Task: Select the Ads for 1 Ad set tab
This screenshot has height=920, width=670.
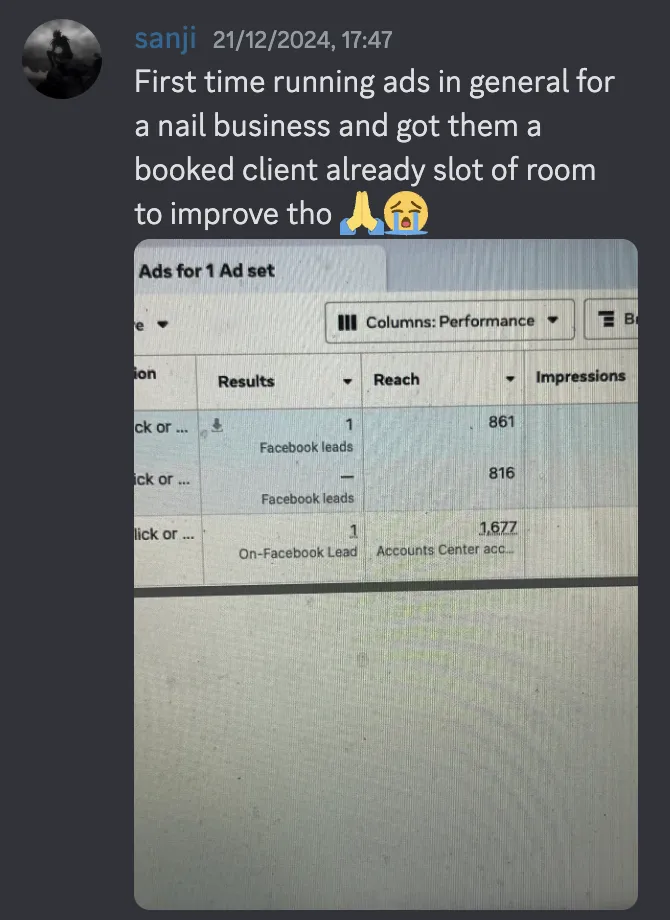Action: point(207,270)
